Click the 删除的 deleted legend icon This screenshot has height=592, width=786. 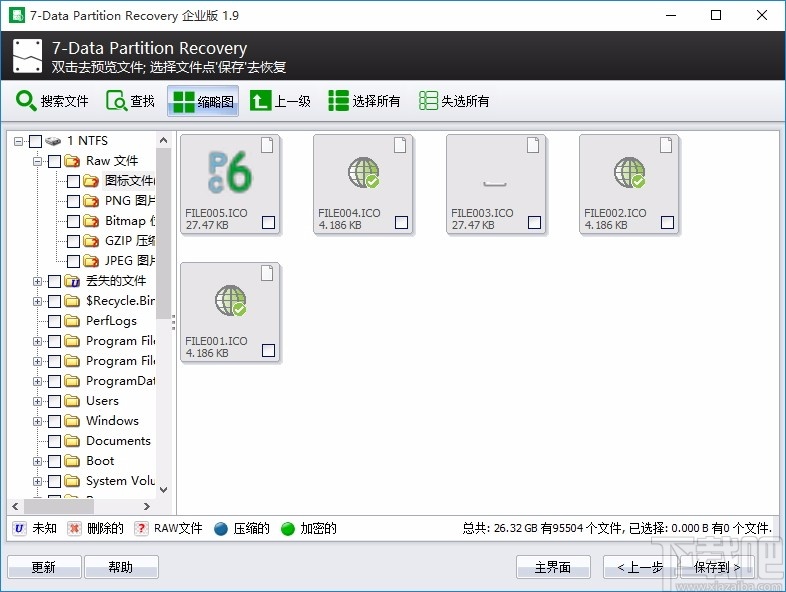click(74, 528)
